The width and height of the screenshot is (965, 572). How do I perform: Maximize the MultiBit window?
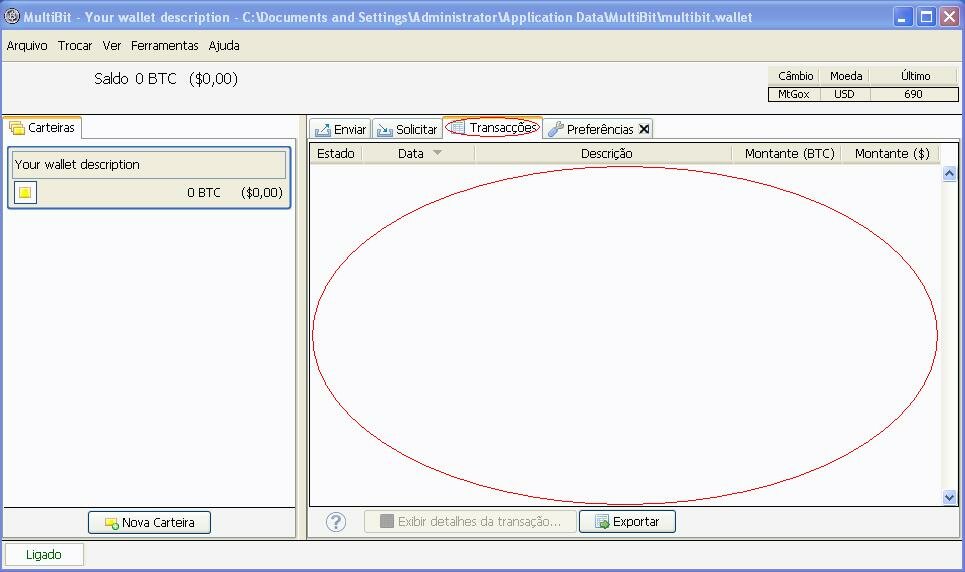[926, 17]
